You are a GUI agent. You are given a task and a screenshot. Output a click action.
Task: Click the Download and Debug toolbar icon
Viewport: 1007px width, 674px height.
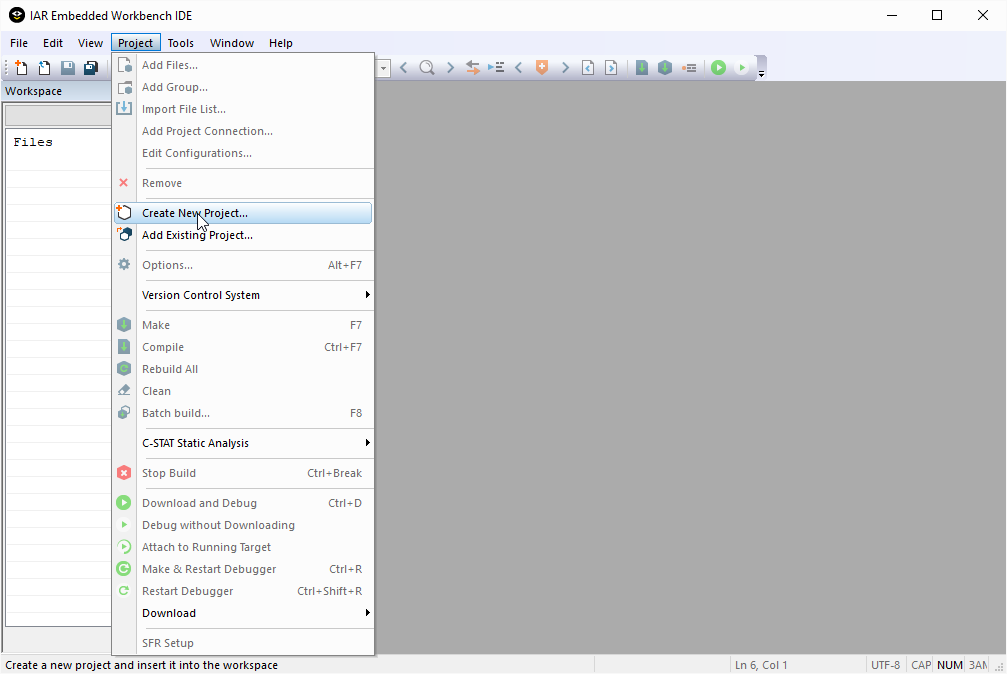click(719, 67)
